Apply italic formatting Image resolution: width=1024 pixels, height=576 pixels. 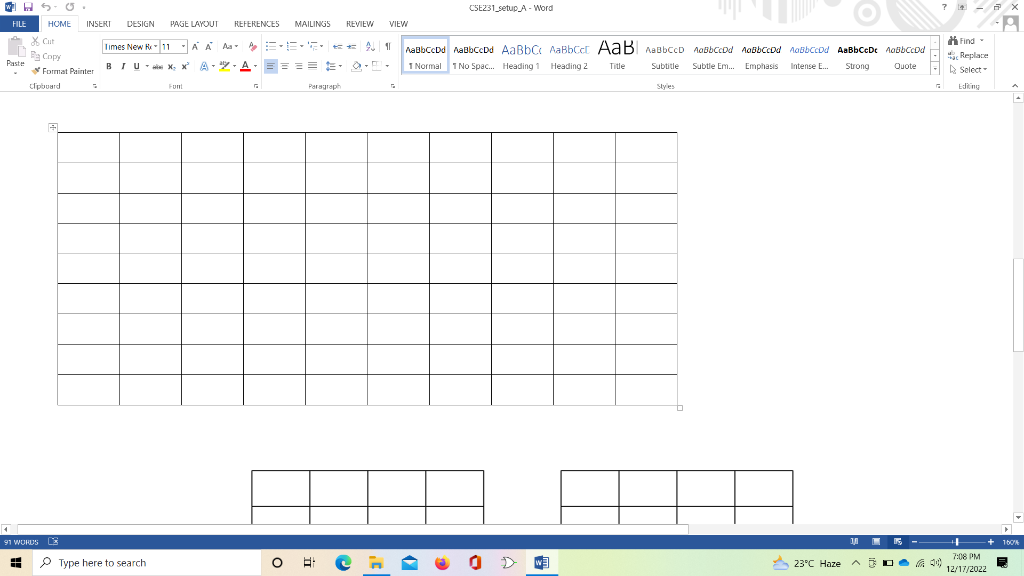pyautogui.click(x=124, y=66)
